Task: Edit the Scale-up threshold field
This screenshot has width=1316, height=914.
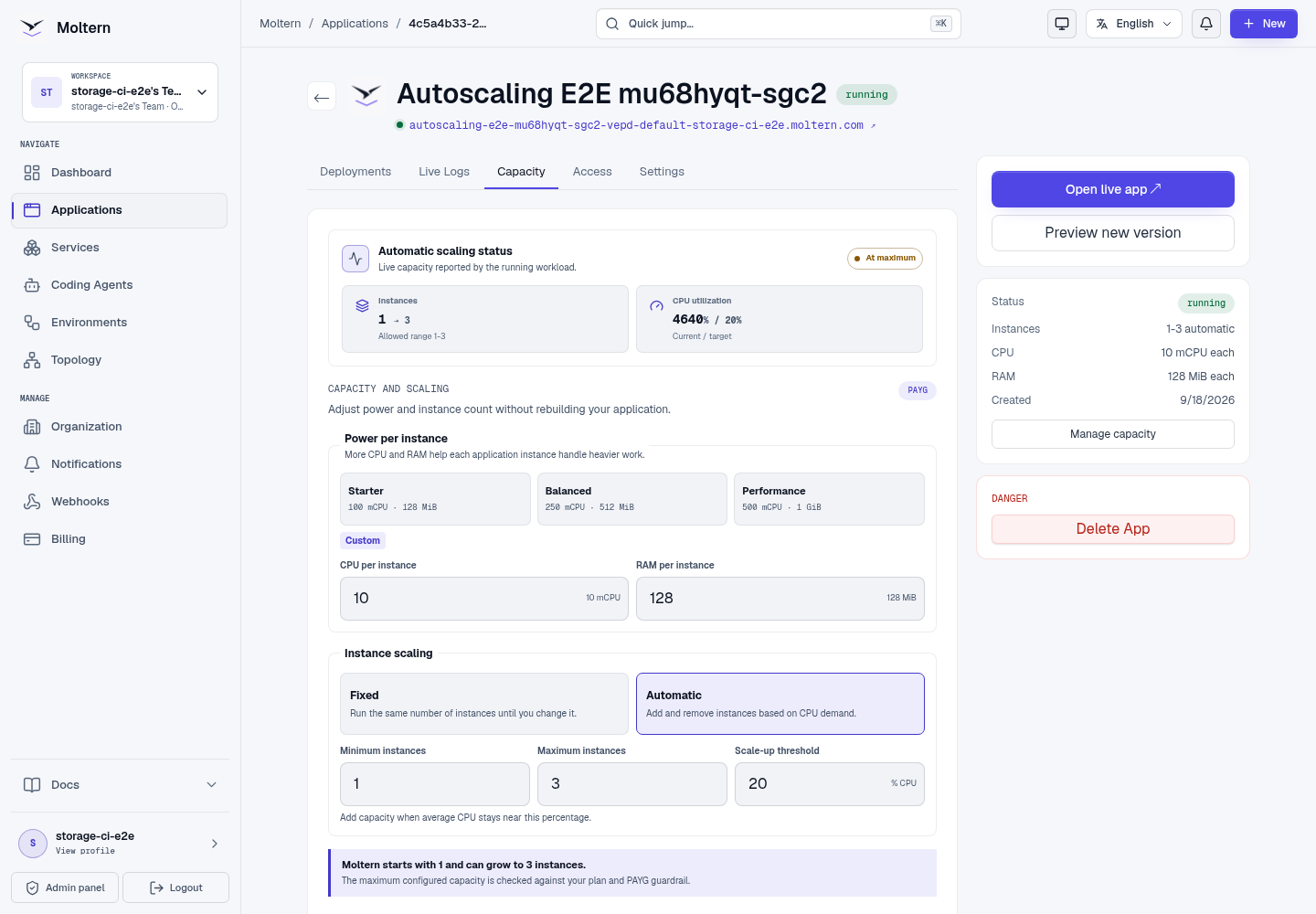Action: tap(830, 784)
